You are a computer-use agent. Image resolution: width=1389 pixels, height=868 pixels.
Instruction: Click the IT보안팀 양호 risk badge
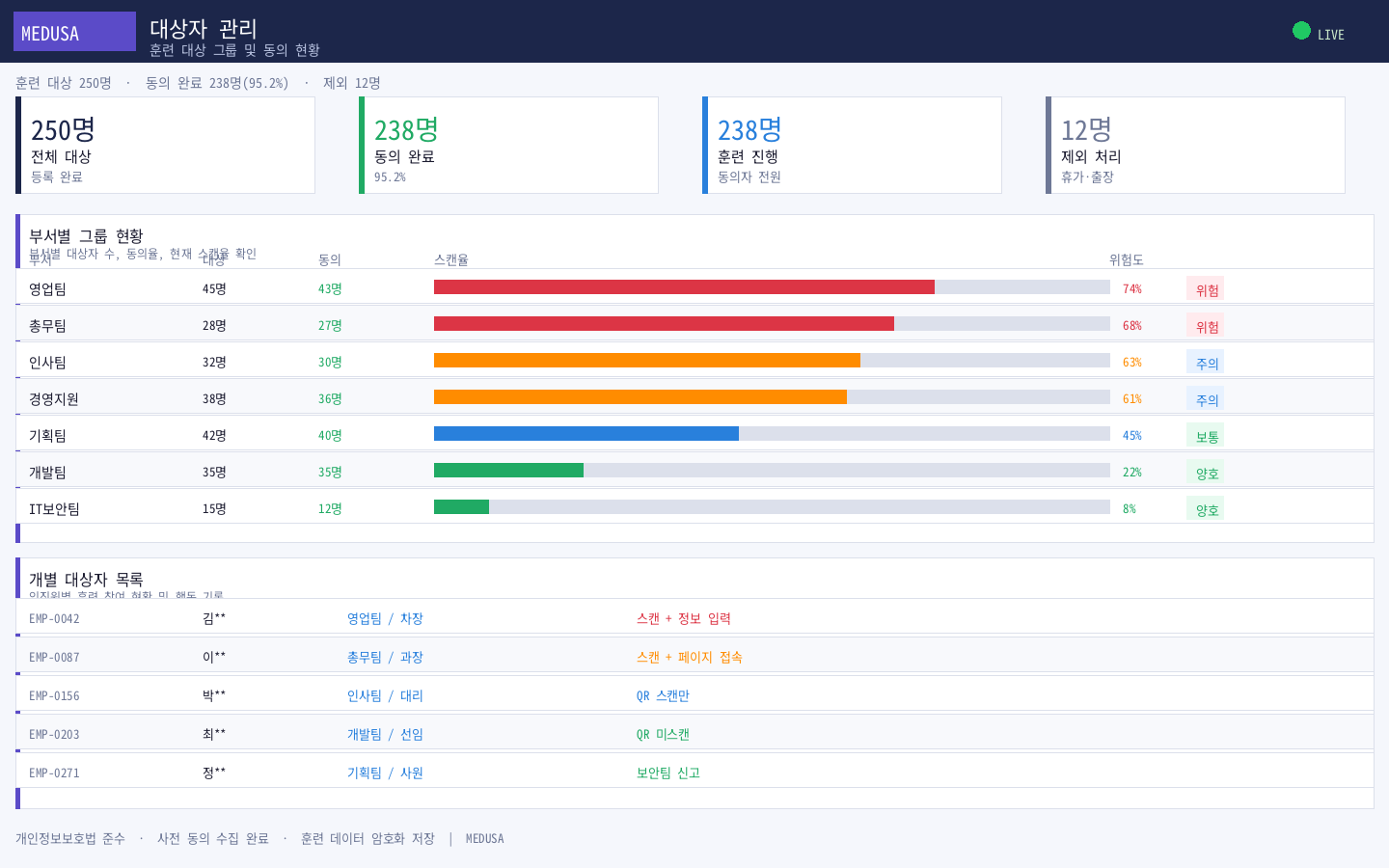[x=1206, y=508]
